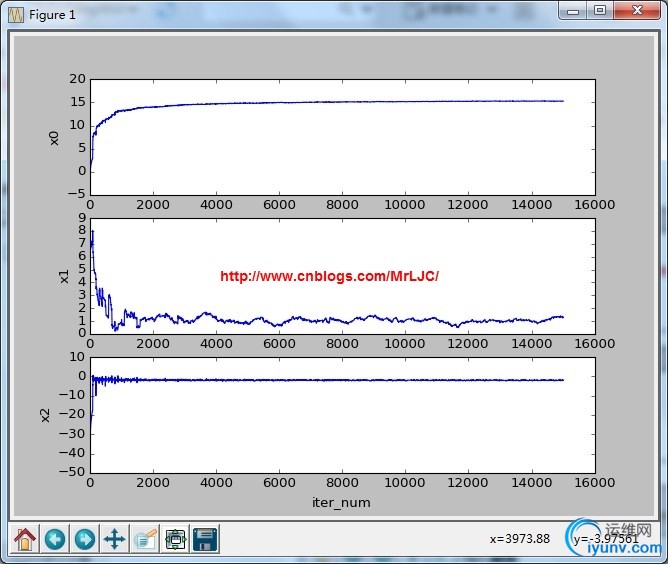Activate the zoom to rectangle tool
The width and height of the screenshot is (668, 564).
[x=145, y=539]
